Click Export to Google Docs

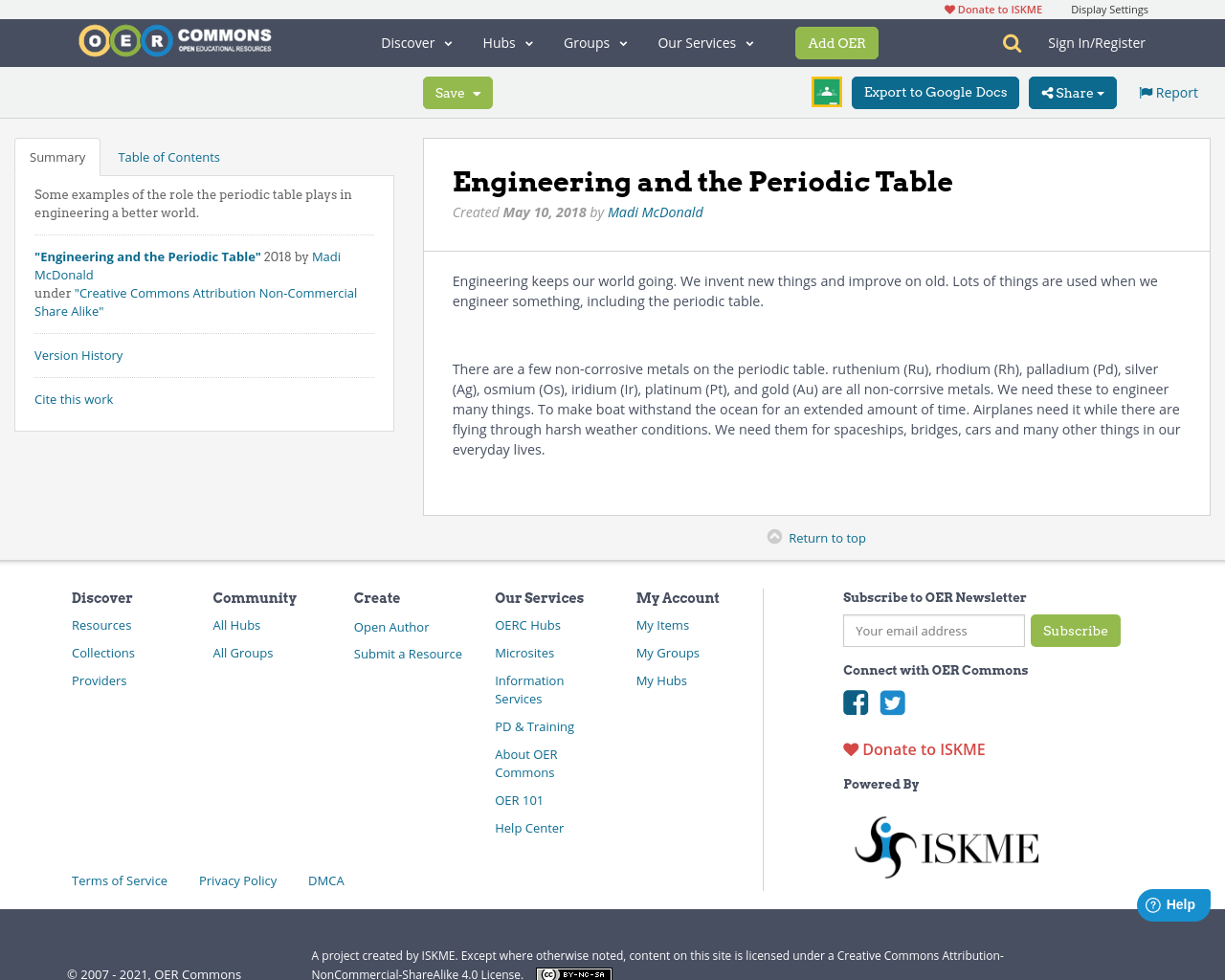935,92
